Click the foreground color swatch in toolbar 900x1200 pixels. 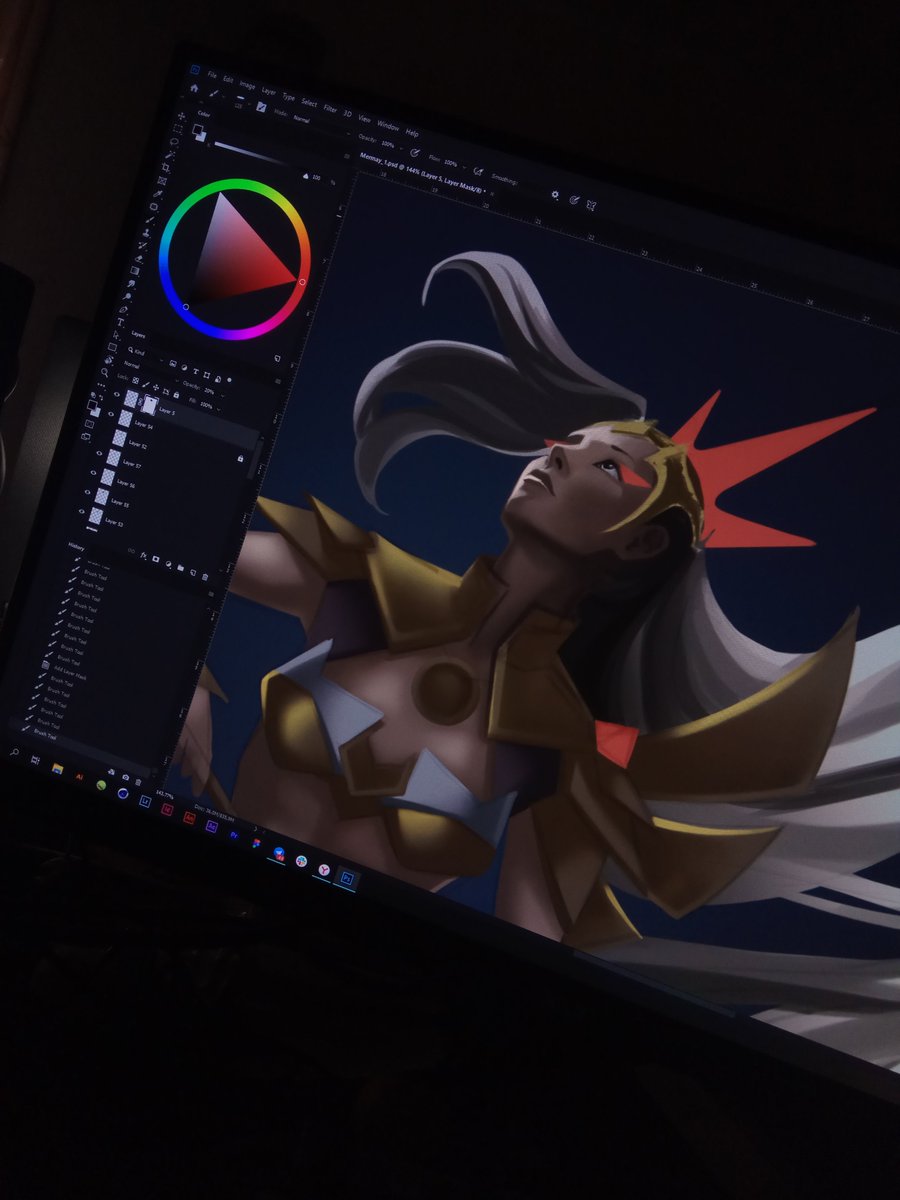tap(92, 404)
